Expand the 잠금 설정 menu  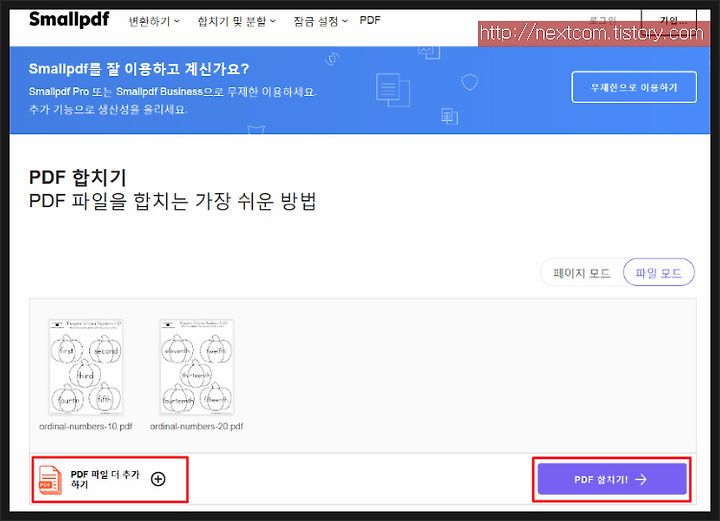tap(321, 21)
